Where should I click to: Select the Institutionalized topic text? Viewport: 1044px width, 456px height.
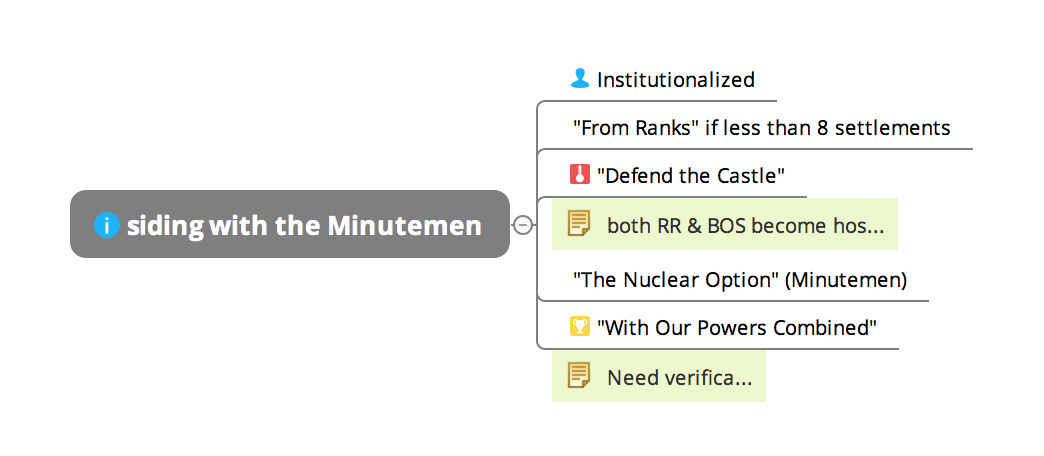click(x=675, y=79)
